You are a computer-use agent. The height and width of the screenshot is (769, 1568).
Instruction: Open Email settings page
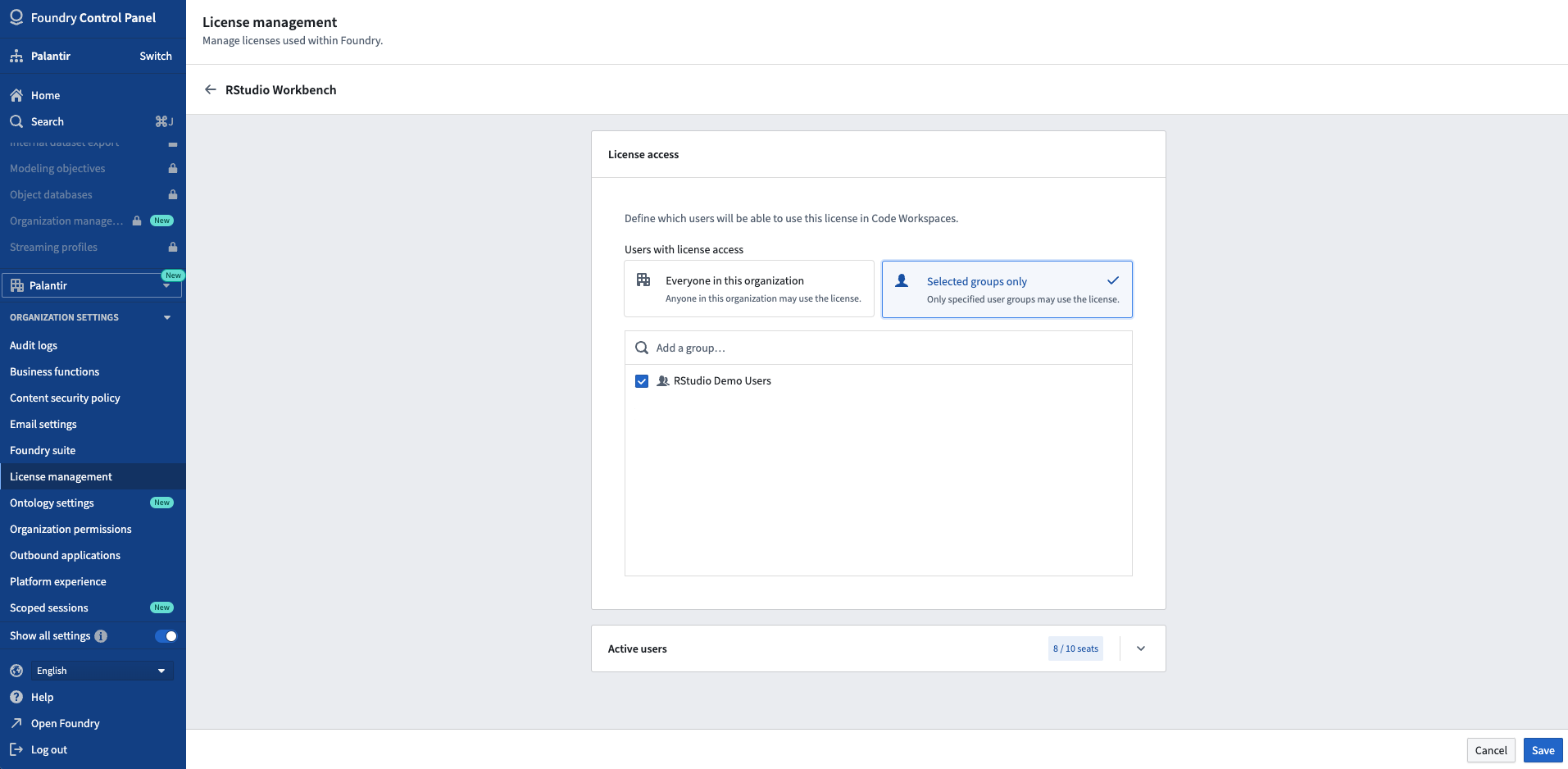[x=43, y=424]
